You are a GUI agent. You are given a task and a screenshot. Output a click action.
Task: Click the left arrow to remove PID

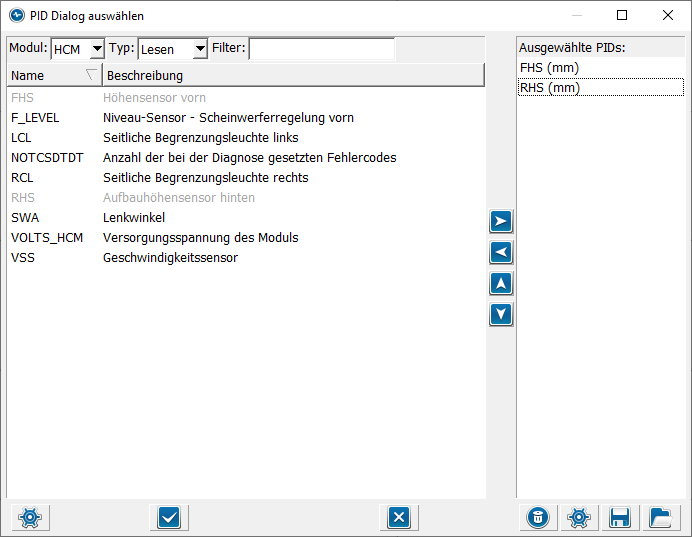[x=501, y=252]
